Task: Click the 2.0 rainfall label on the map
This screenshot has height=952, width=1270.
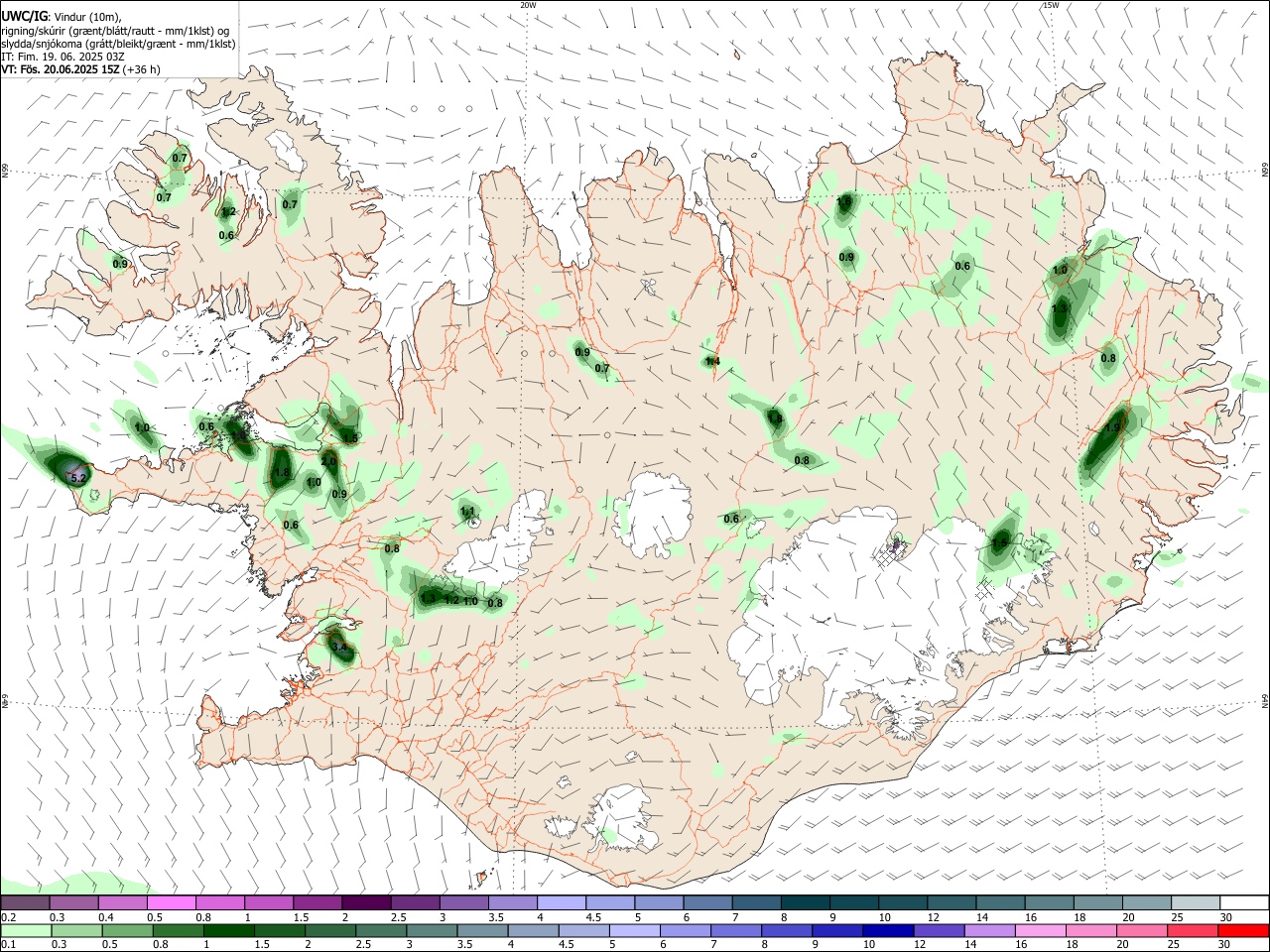Action: [x=329, y=462]
